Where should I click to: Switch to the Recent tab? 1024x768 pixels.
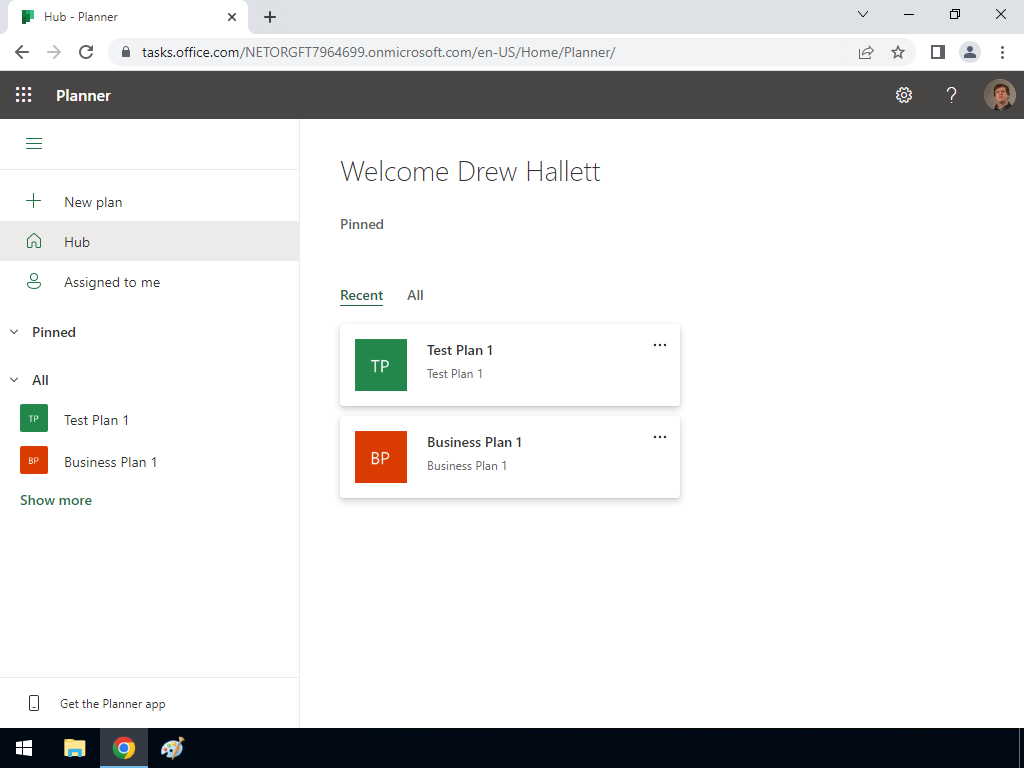[361, 295]
